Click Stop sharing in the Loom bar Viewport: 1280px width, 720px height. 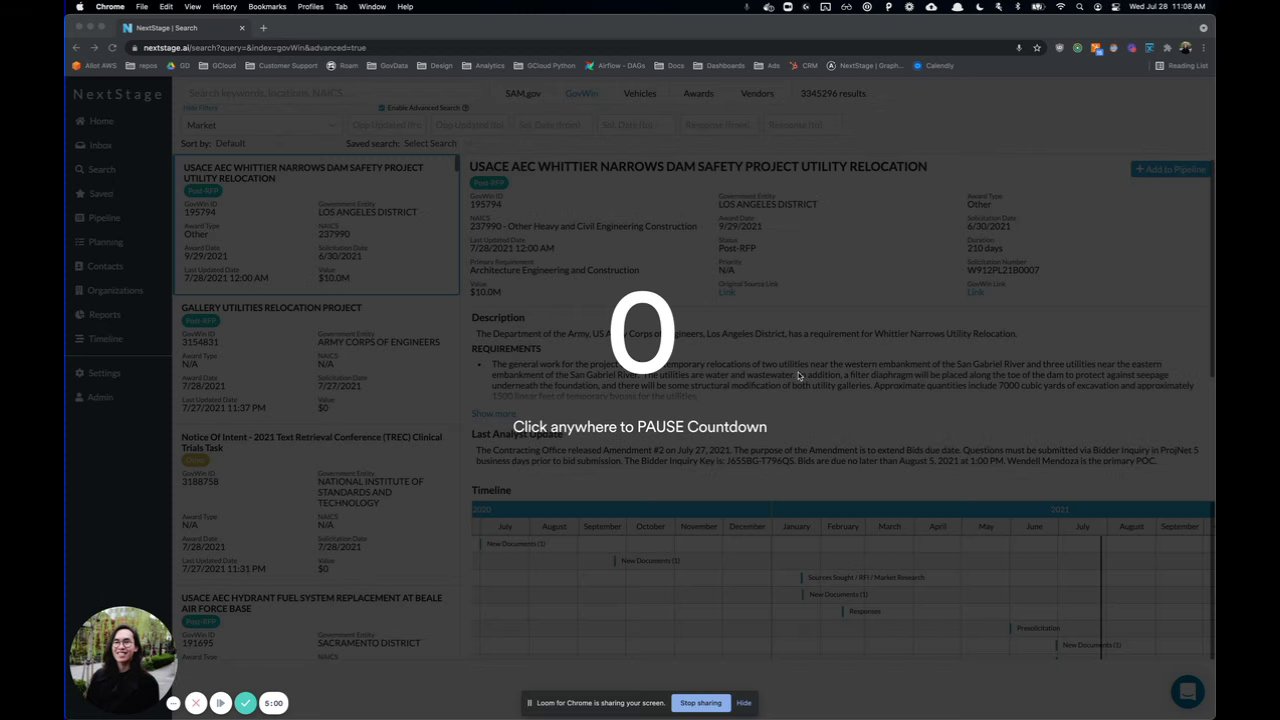pos(701,703)
